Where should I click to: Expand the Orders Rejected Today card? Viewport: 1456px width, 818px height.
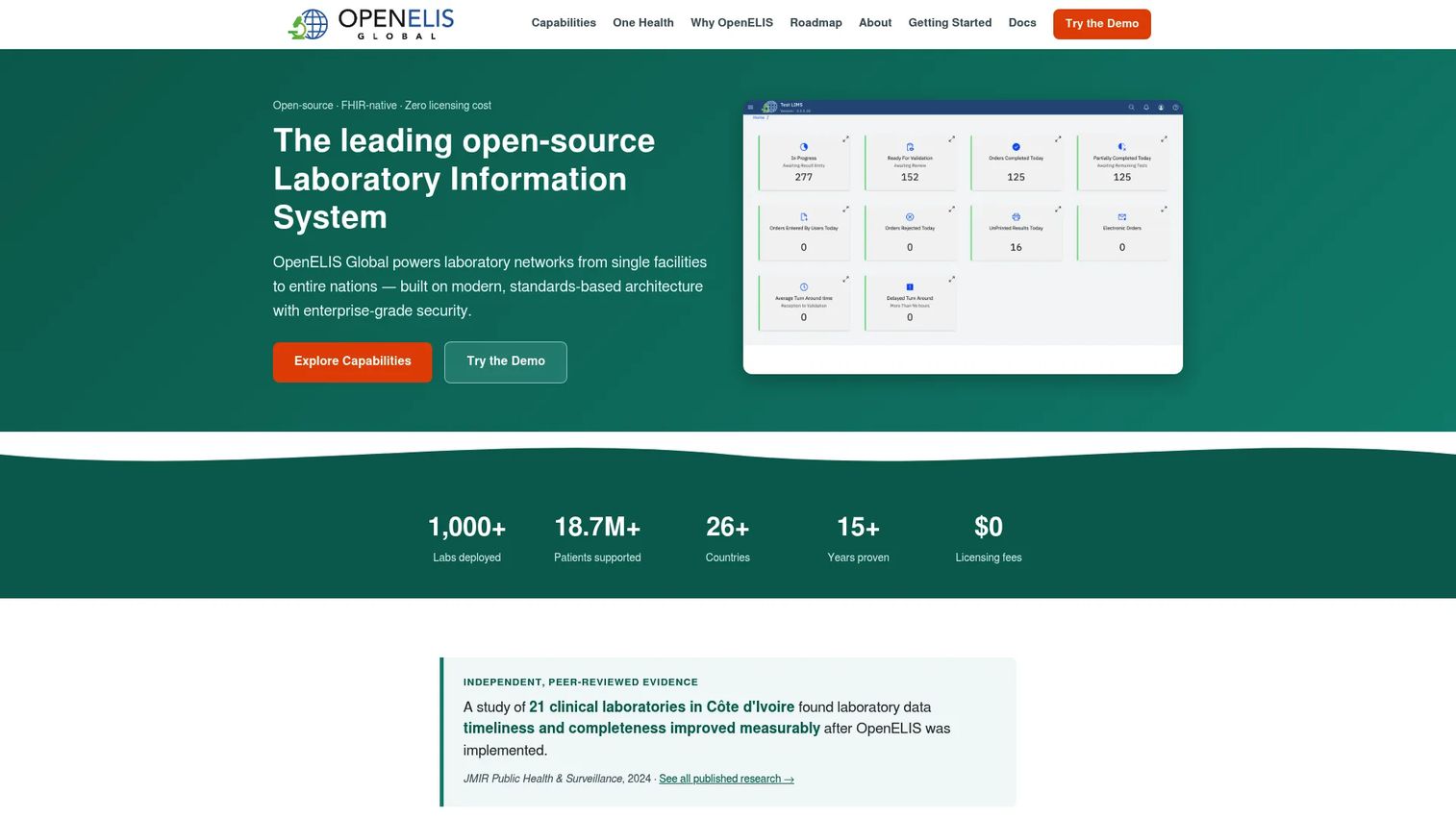(x=952, y=210)
